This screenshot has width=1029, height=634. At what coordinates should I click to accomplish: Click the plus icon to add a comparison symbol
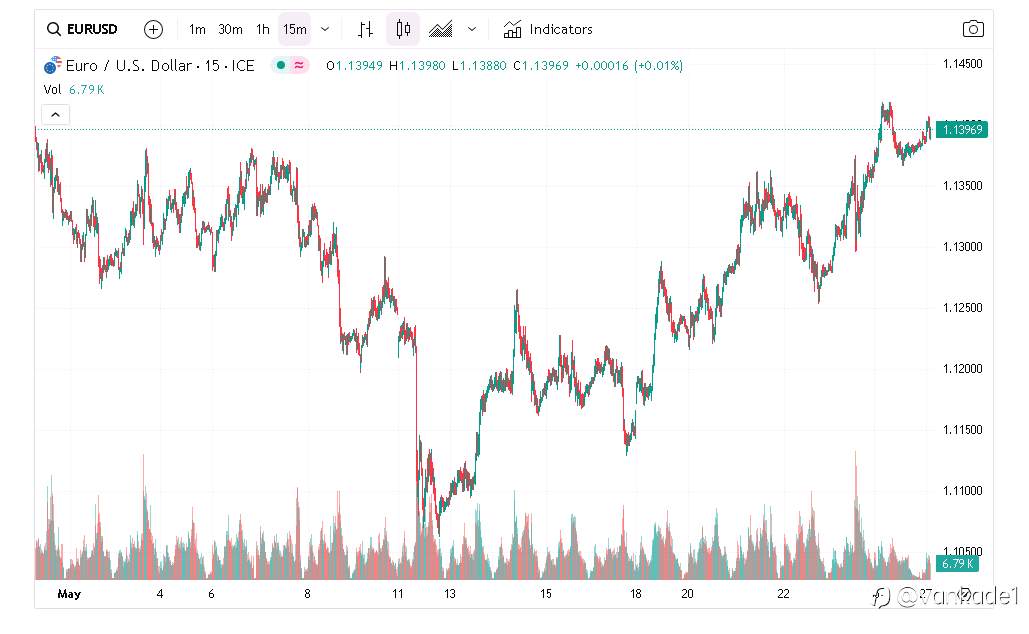[153, 30]
